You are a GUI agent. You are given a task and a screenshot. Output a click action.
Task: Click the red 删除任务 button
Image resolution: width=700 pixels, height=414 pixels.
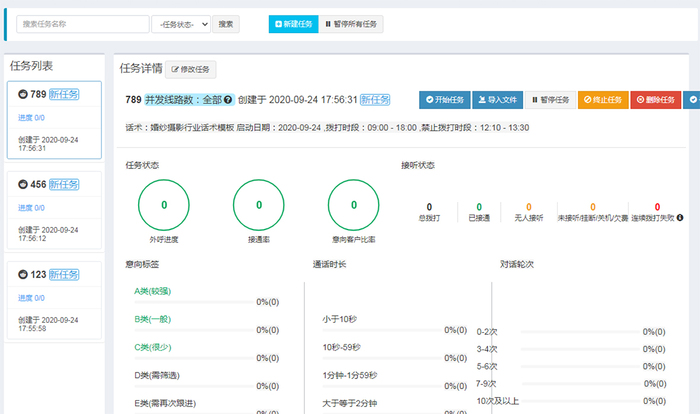(656, 100)
